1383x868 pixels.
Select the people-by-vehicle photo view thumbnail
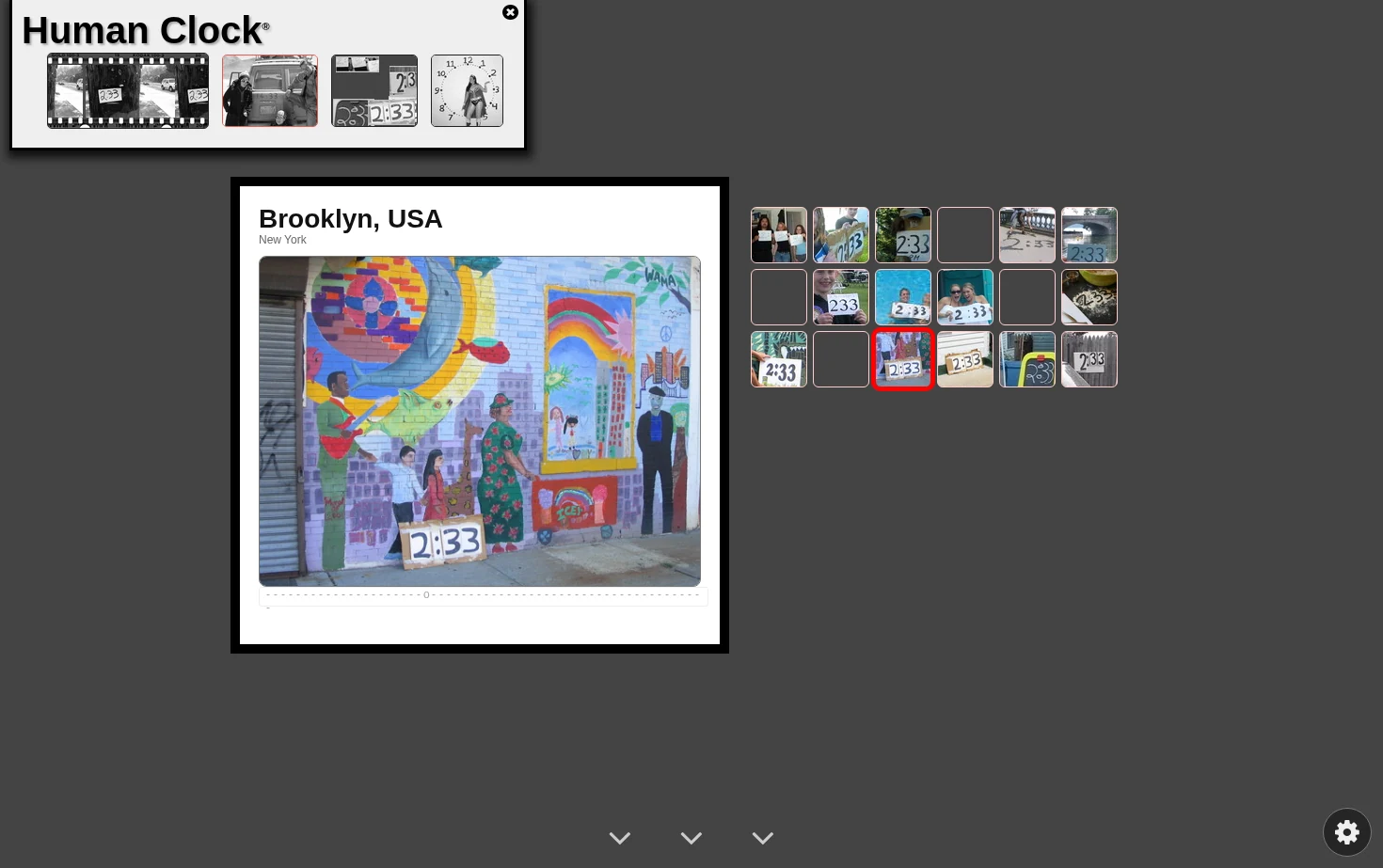(x=270, y=90)
